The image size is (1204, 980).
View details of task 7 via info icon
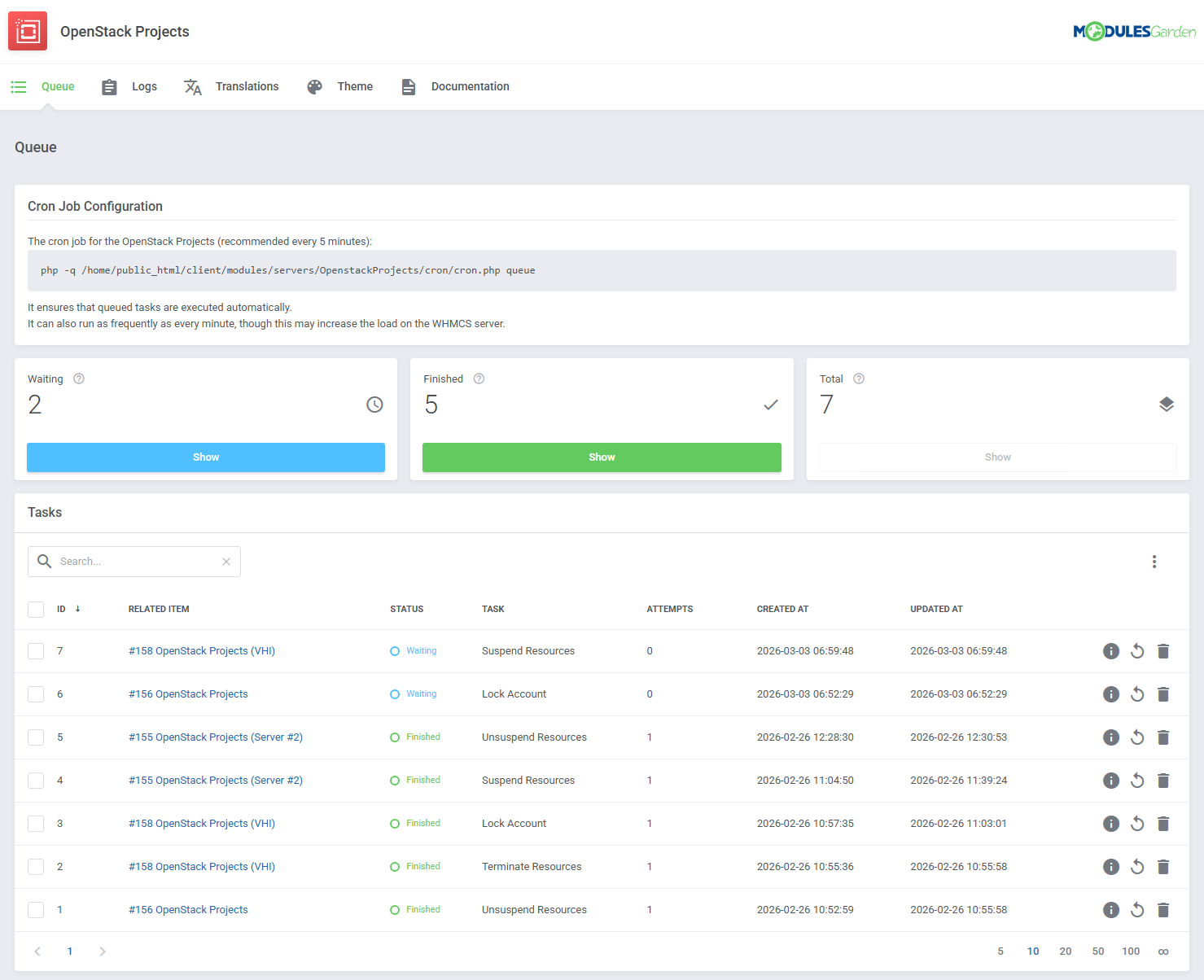pos(1111,650)
